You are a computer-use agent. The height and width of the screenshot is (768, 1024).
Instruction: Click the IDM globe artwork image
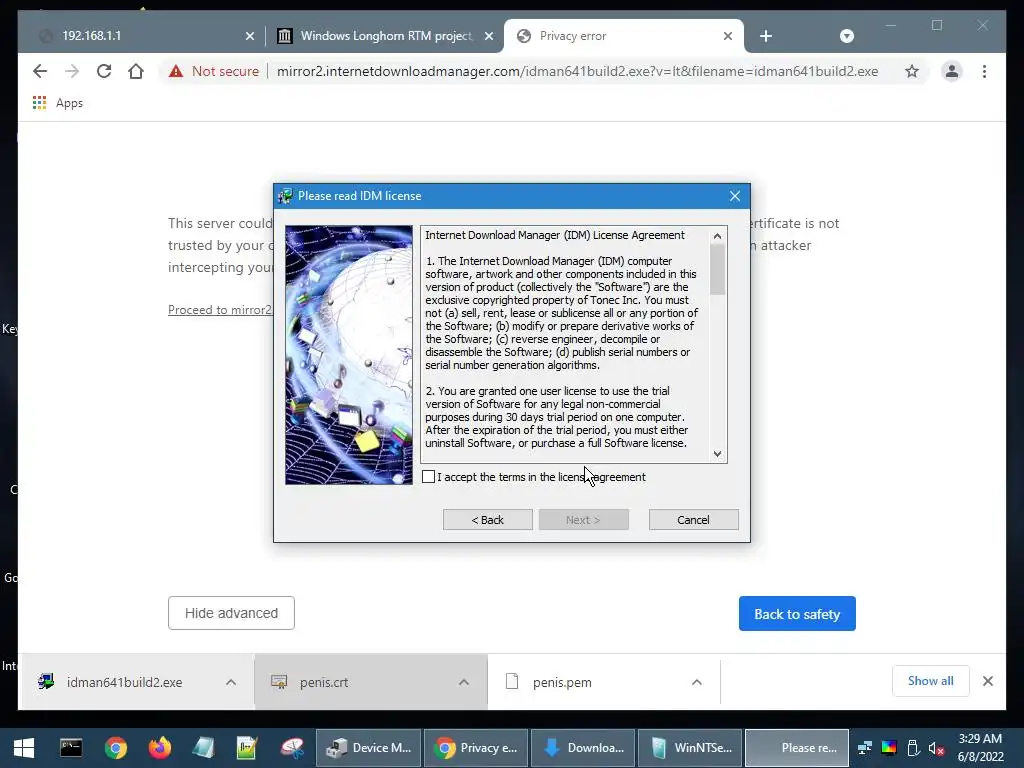(x=349, y=355)
